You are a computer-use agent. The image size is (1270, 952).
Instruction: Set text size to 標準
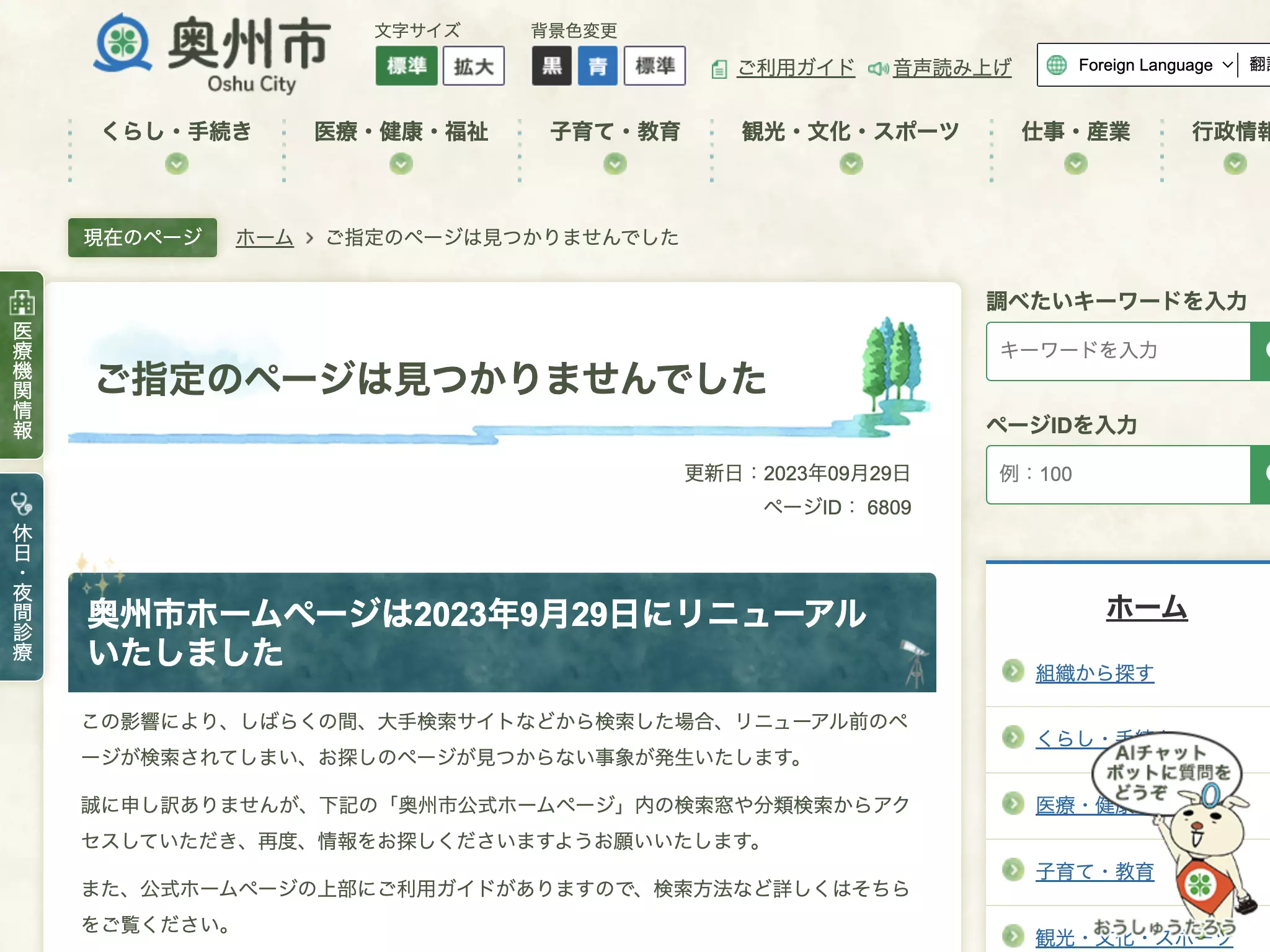coord(407,66)
